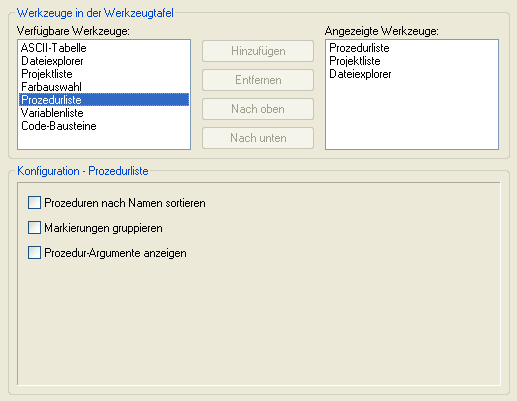Image resolution: width=517 pixels, height=401 pixels.
Task: Click the Nach oben button
Action: [258, 109]
